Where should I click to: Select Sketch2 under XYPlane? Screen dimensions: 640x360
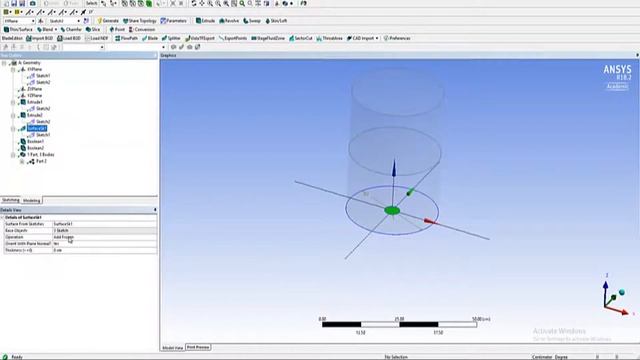pyautogui.click(x=43, y=82)
